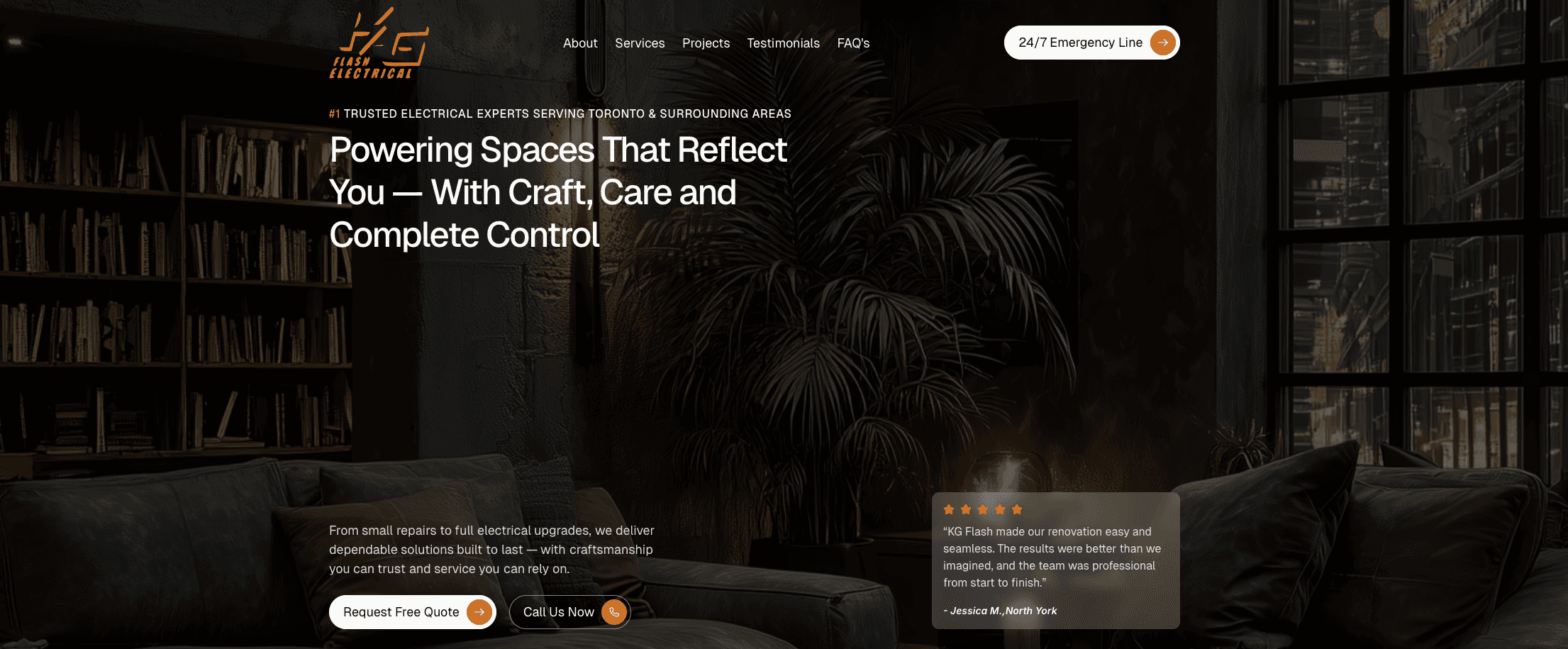Image resolution: width=1568 pixels, height=649 pixels.
Task: Click the Call Us Now button
Action: click(x=569, y=612)
